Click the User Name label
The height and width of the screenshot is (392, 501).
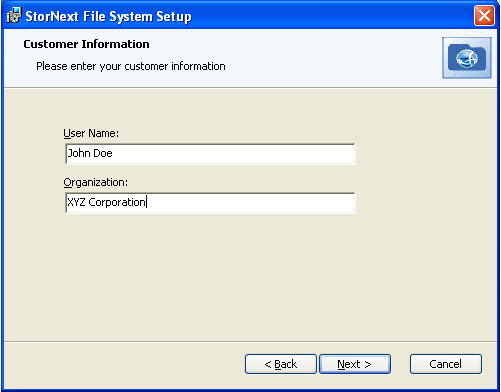click(91, 133)
